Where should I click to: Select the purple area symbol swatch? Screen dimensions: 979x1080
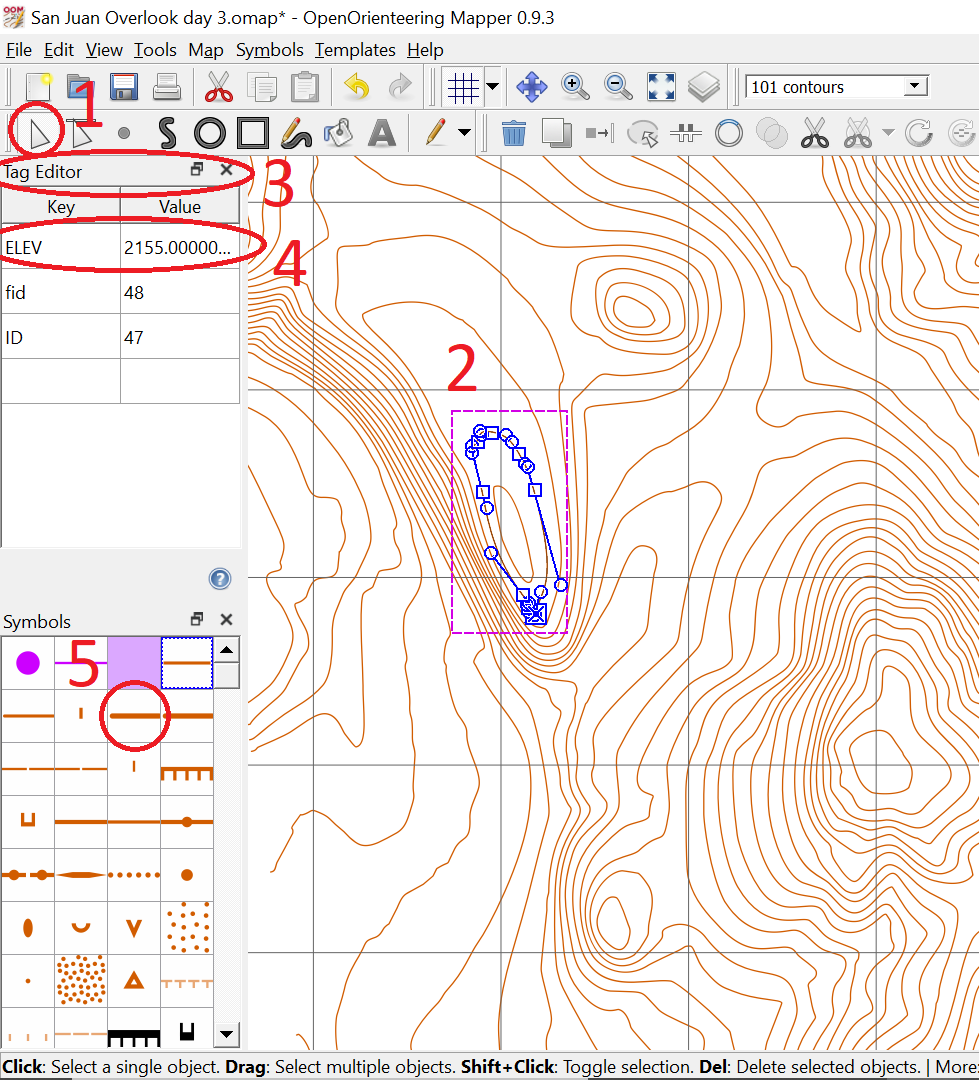point(133,662)
